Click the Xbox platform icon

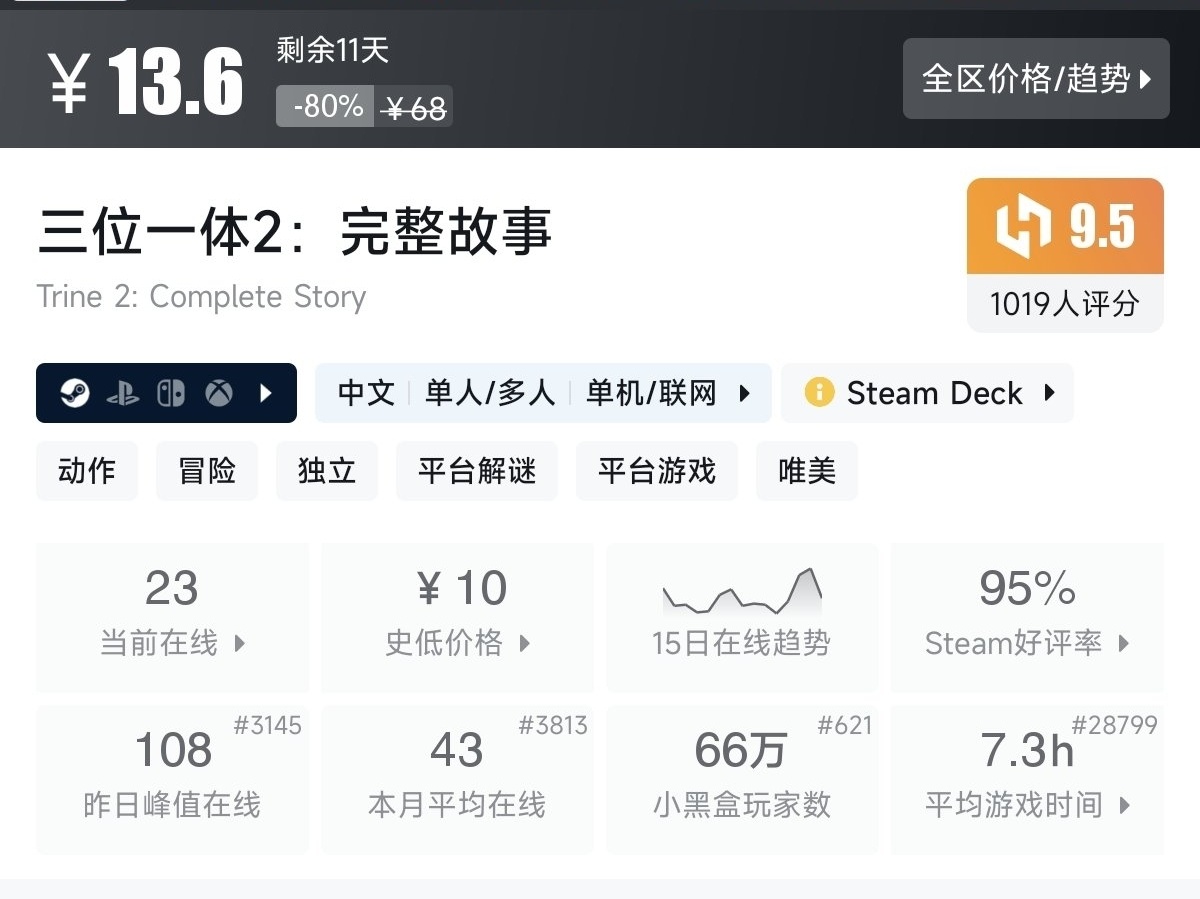click(219, 393)
